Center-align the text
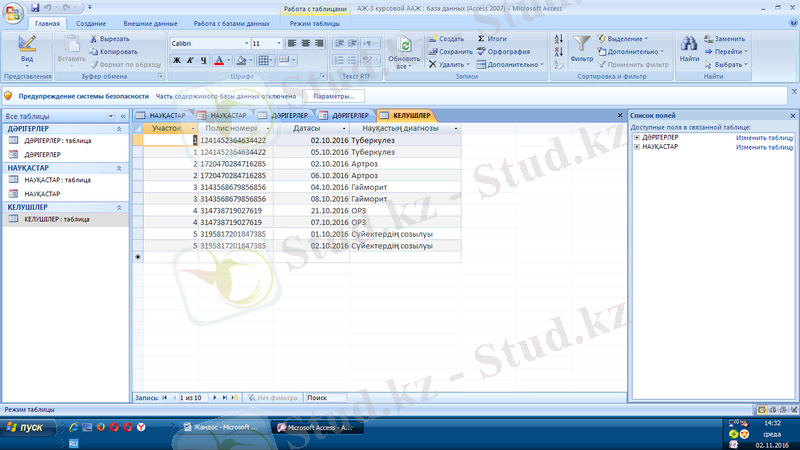The height and width of the screenshot is (450, 800). pos(305,44)
